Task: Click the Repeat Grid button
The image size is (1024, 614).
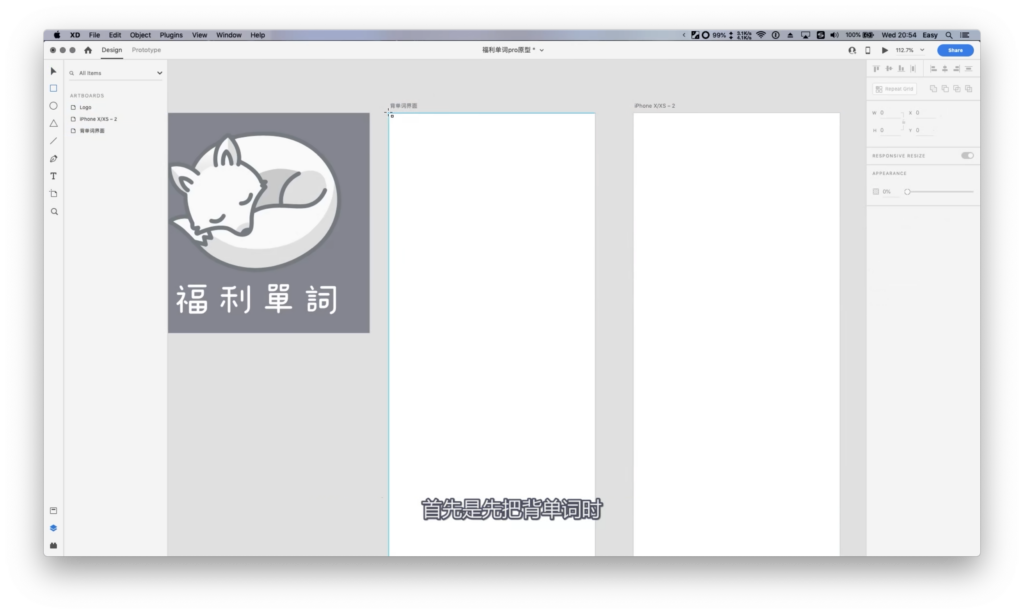Action: 894,89
